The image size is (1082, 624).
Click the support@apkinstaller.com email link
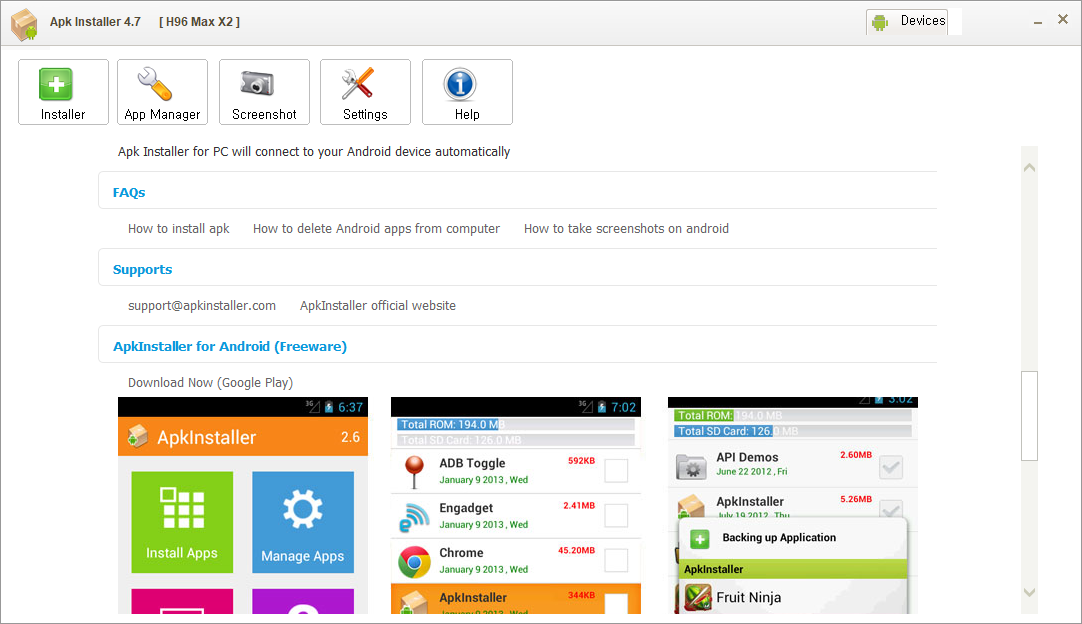(x=201, y=306)
